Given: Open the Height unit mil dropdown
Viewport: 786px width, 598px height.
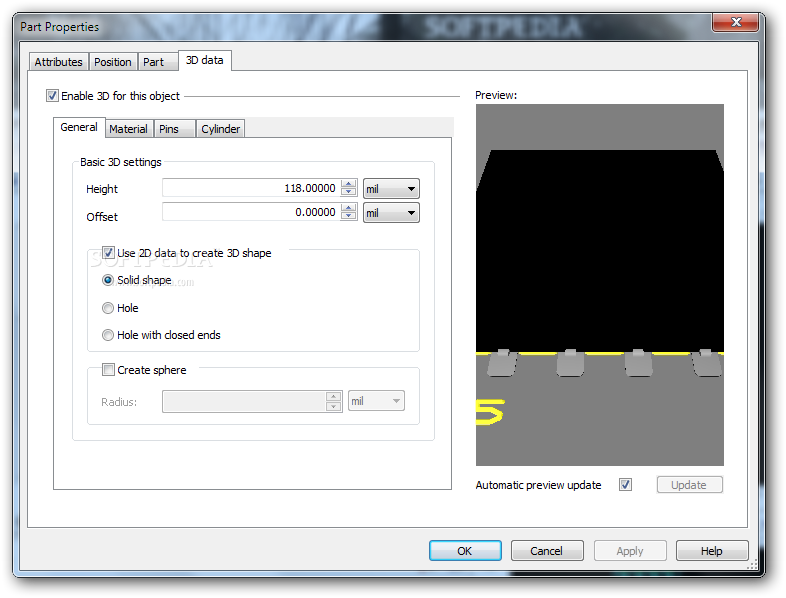Looking at the screenshot, I should click(391, 189).
